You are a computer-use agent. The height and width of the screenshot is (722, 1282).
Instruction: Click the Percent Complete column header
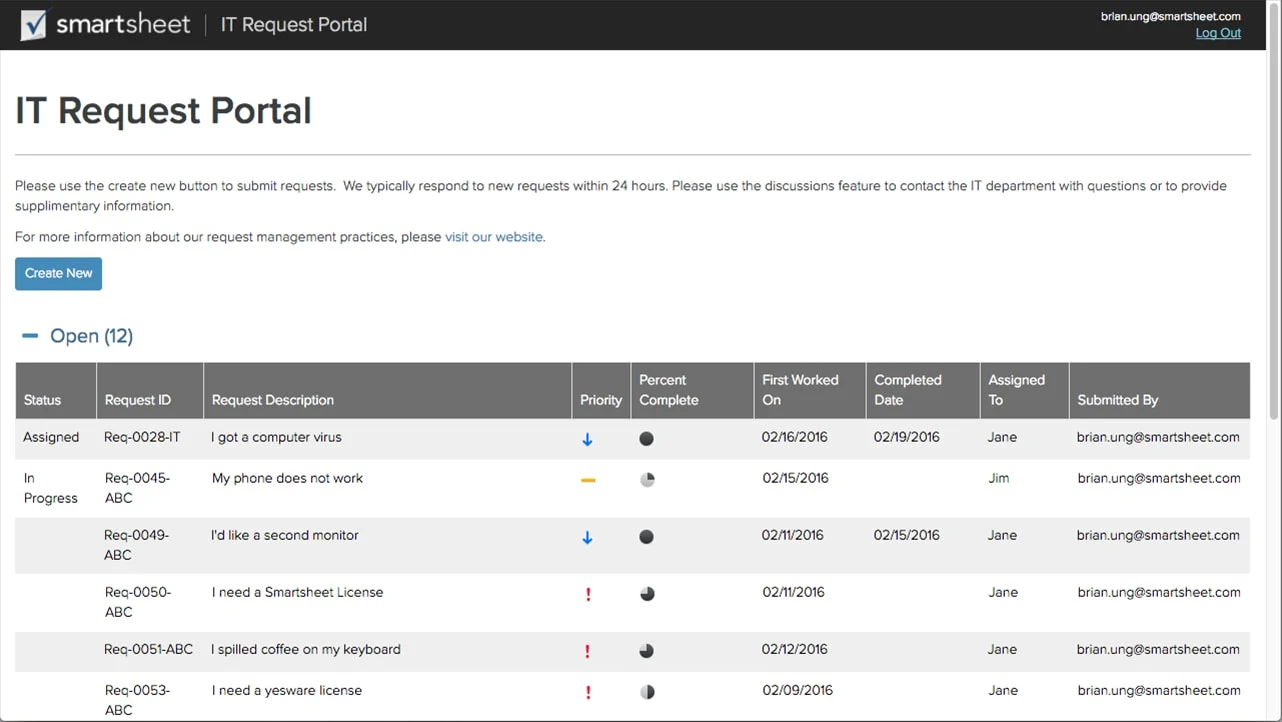[692, 390]
